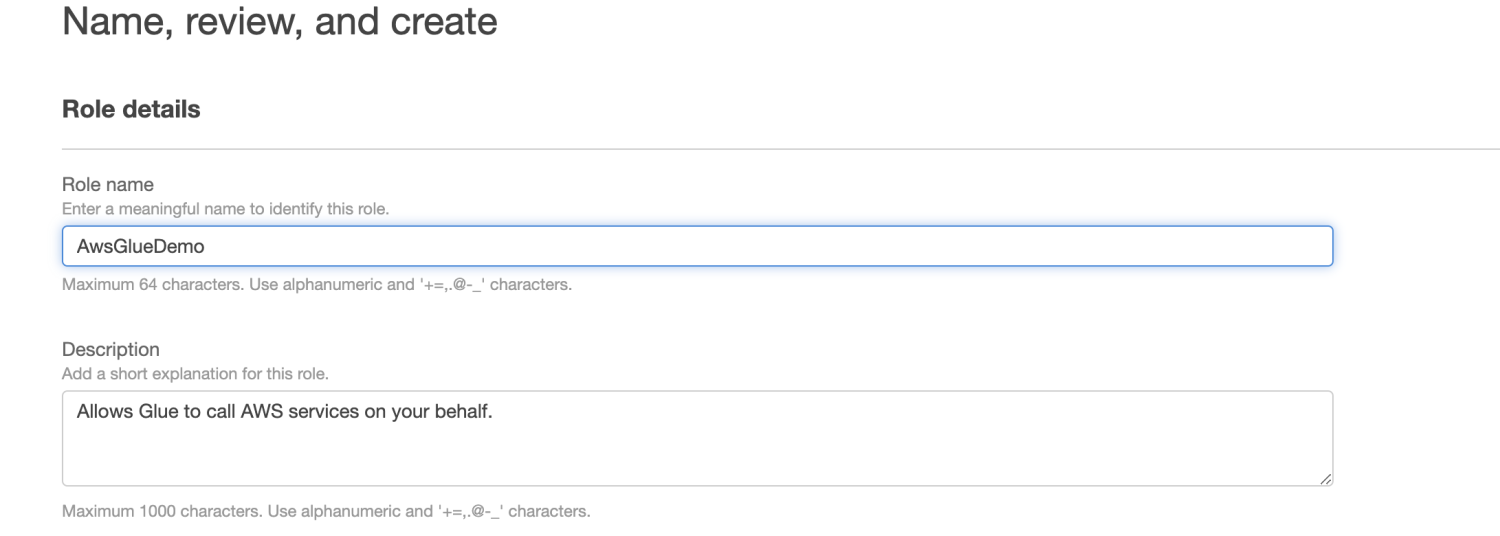Click empty space below the Description text
This screenshot has height=536, width=1500.
[696, 456]
